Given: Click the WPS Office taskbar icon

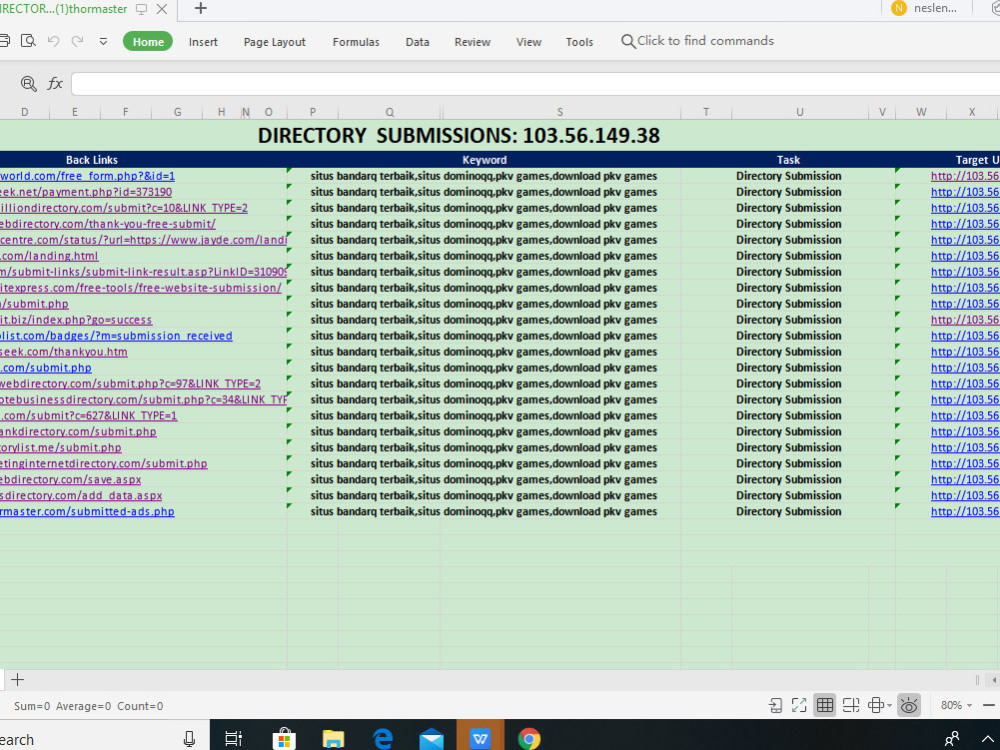Looking at the screenshot, I should coord(480,738).
